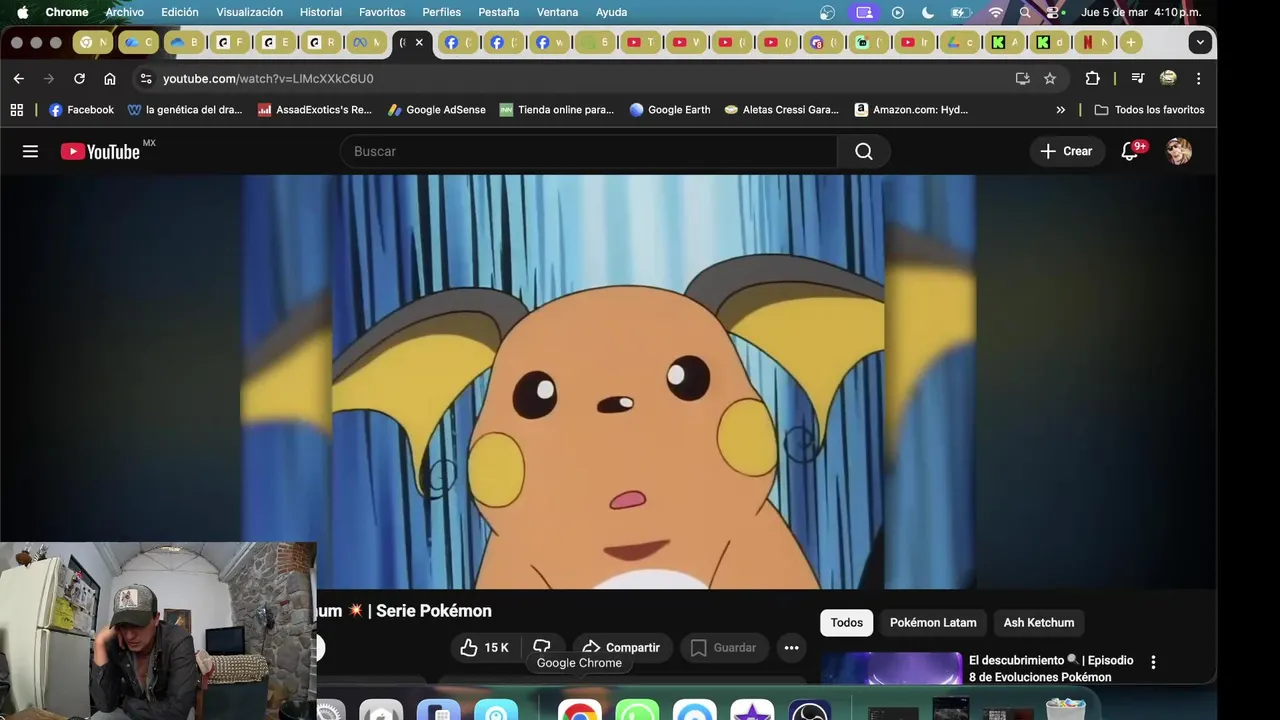Open Todos los favoritos folder

tap(1149, 110)
